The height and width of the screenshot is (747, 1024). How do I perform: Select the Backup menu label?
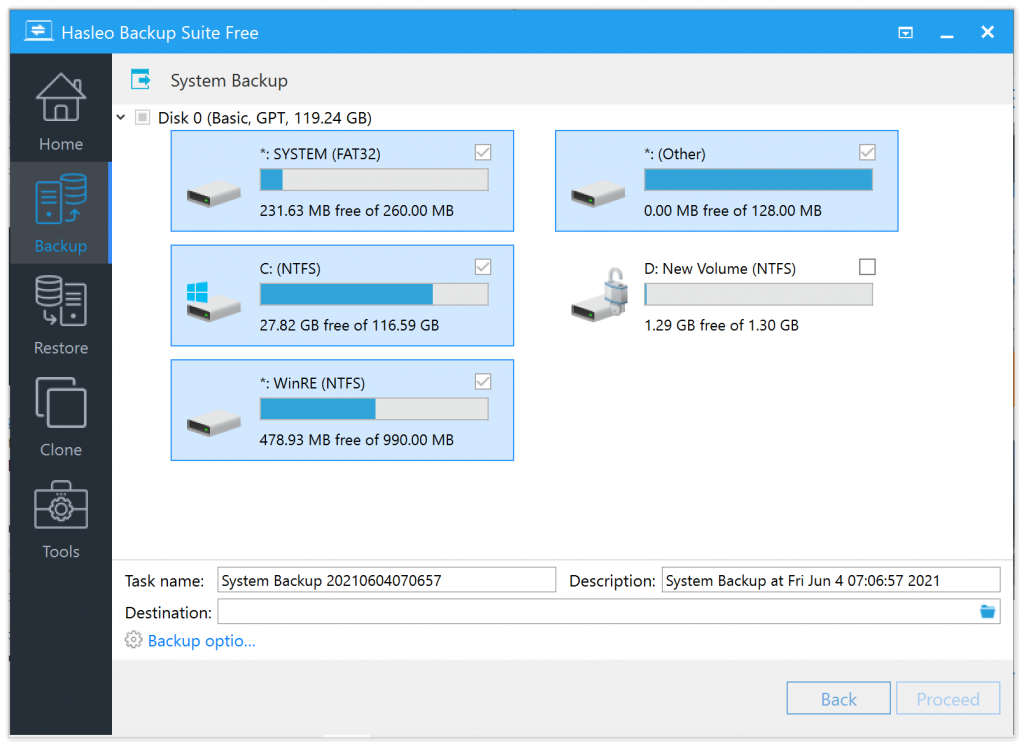(61, 246)
